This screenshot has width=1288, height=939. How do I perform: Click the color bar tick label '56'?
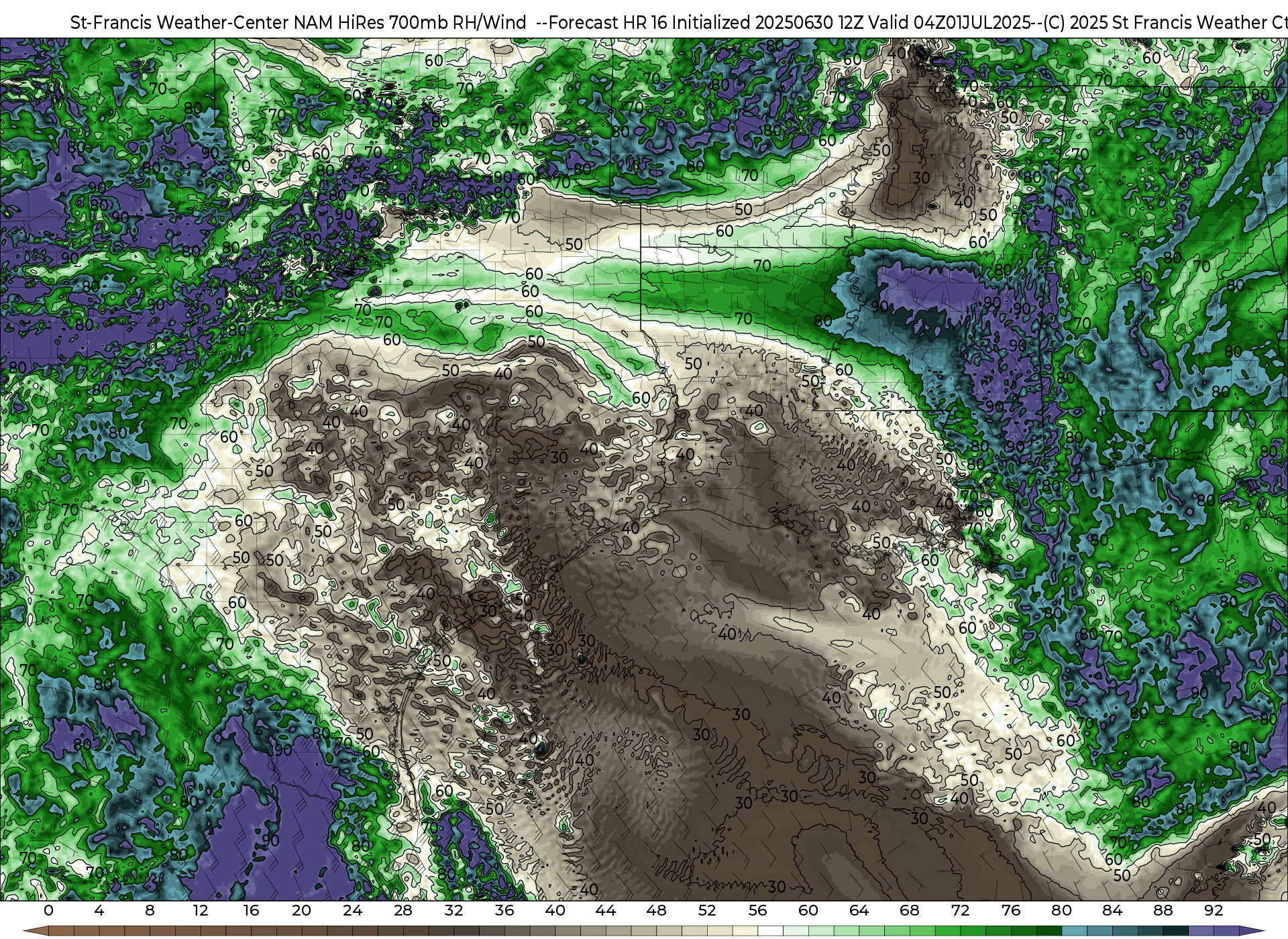(757, 911)
